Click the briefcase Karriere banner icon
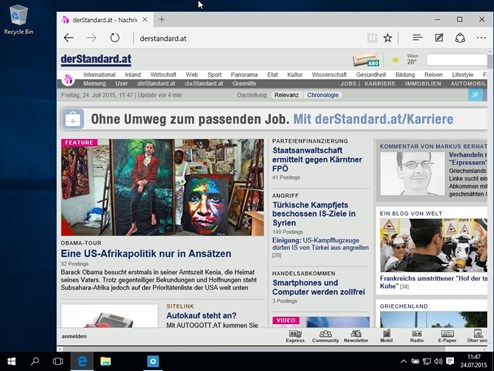The height and width of the screenshot is (371, 494). pyautogui.click(x=72, y=119)
